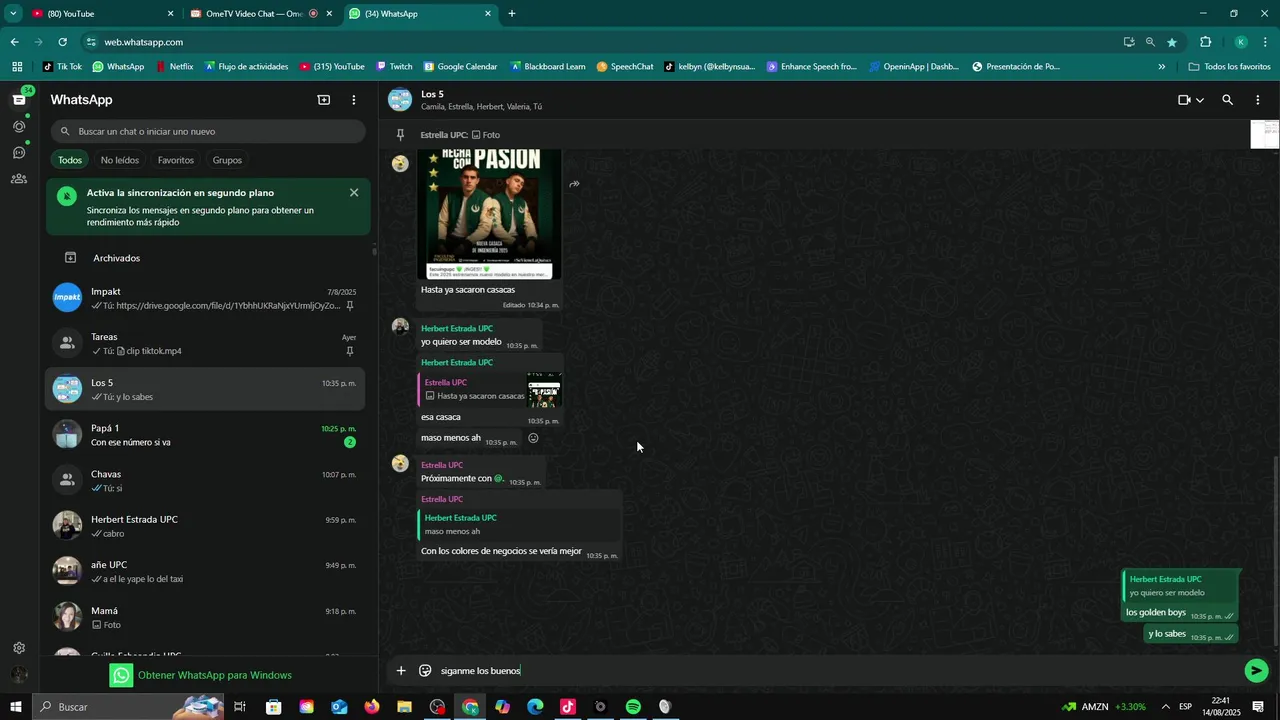Expand hidden bookmarks chevron

1161,67
